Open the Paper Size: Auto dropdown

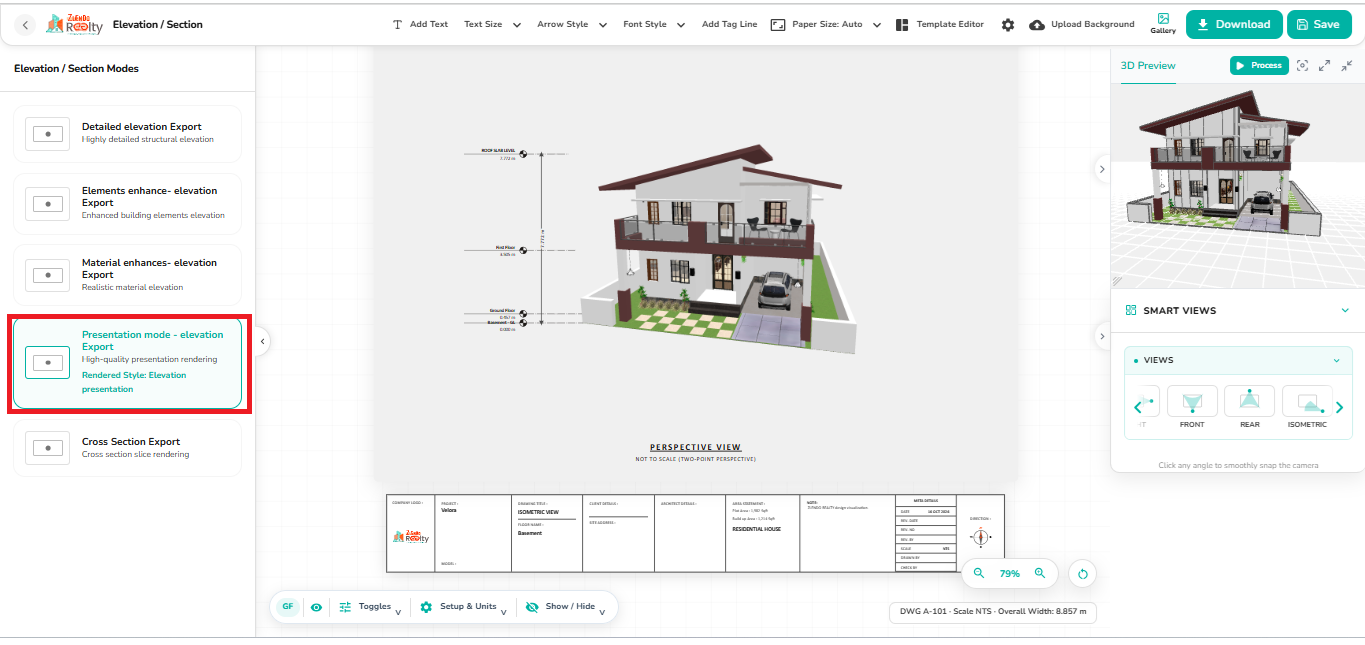click(x=826, y=24)
